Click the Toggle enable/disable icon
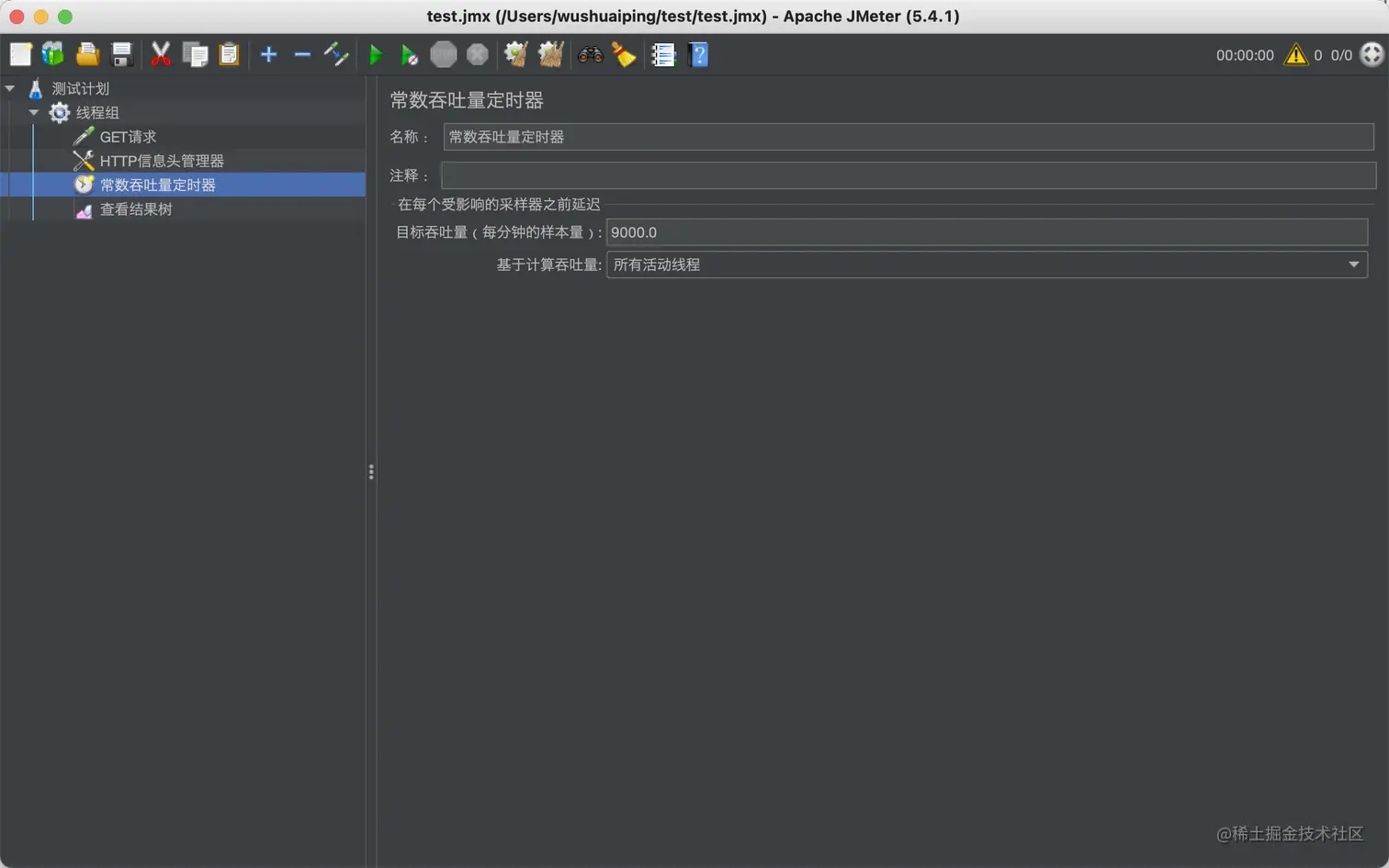The image size is (1389, 868). pos(336,55)
